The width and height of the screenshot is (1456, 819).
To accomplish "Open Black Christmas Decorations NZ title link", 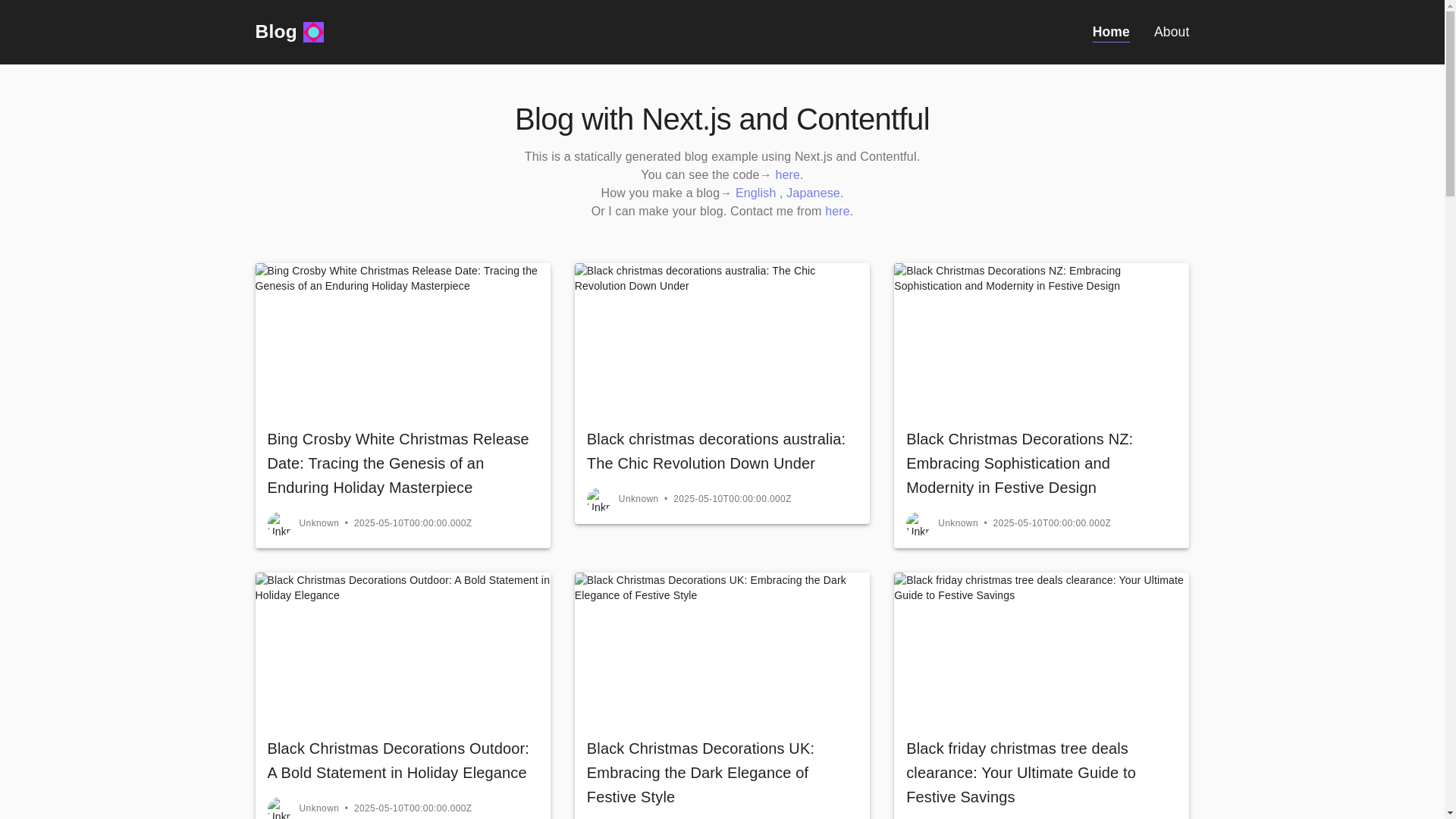I will (x=1019, y=463).
